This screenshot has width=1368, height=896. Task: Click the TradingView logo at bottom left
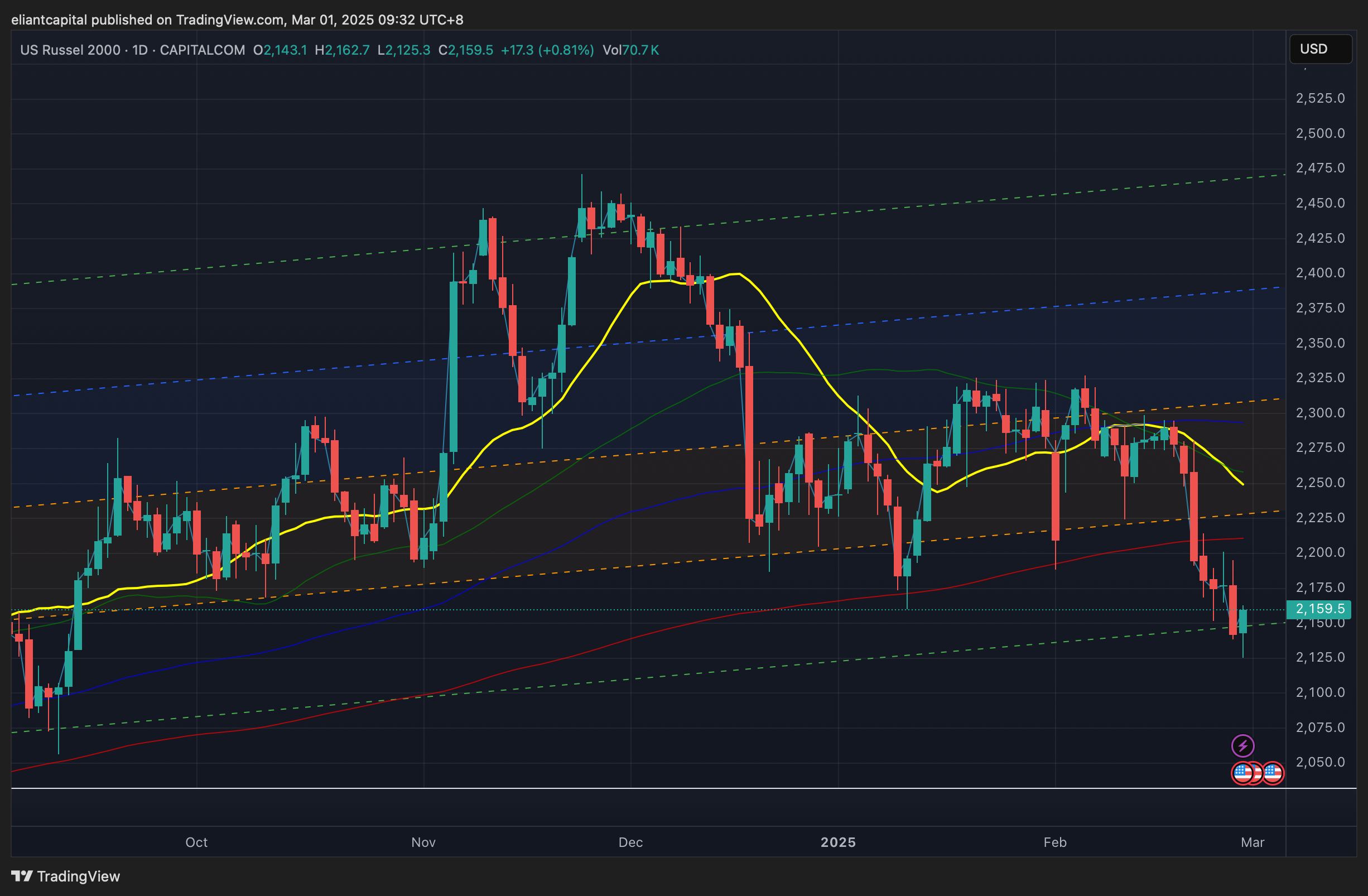(x=22, y=876)
